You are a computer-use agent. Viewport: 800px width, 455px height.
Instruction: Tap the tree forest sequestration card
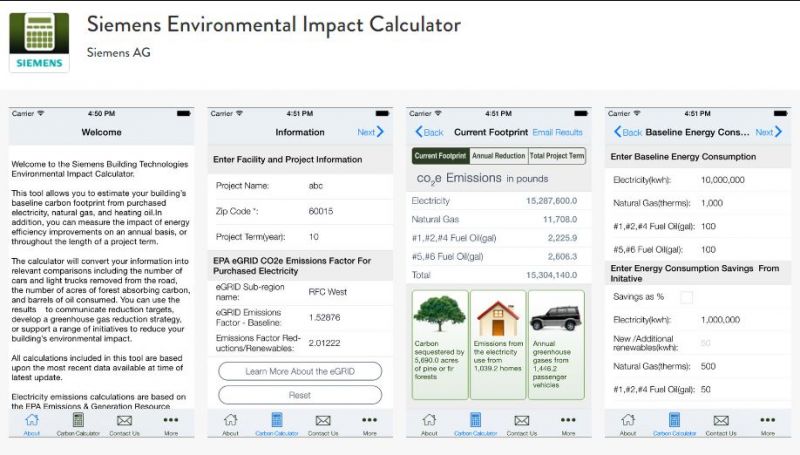tap(440, 344)
